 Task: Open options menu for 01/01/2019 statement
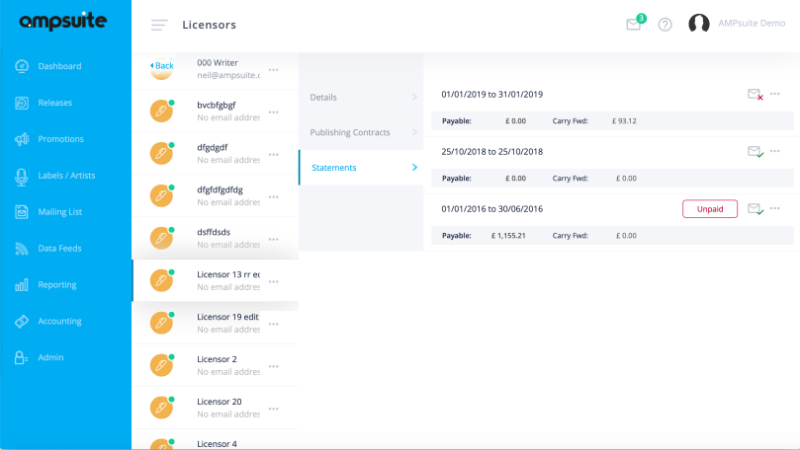coord(775,94)
